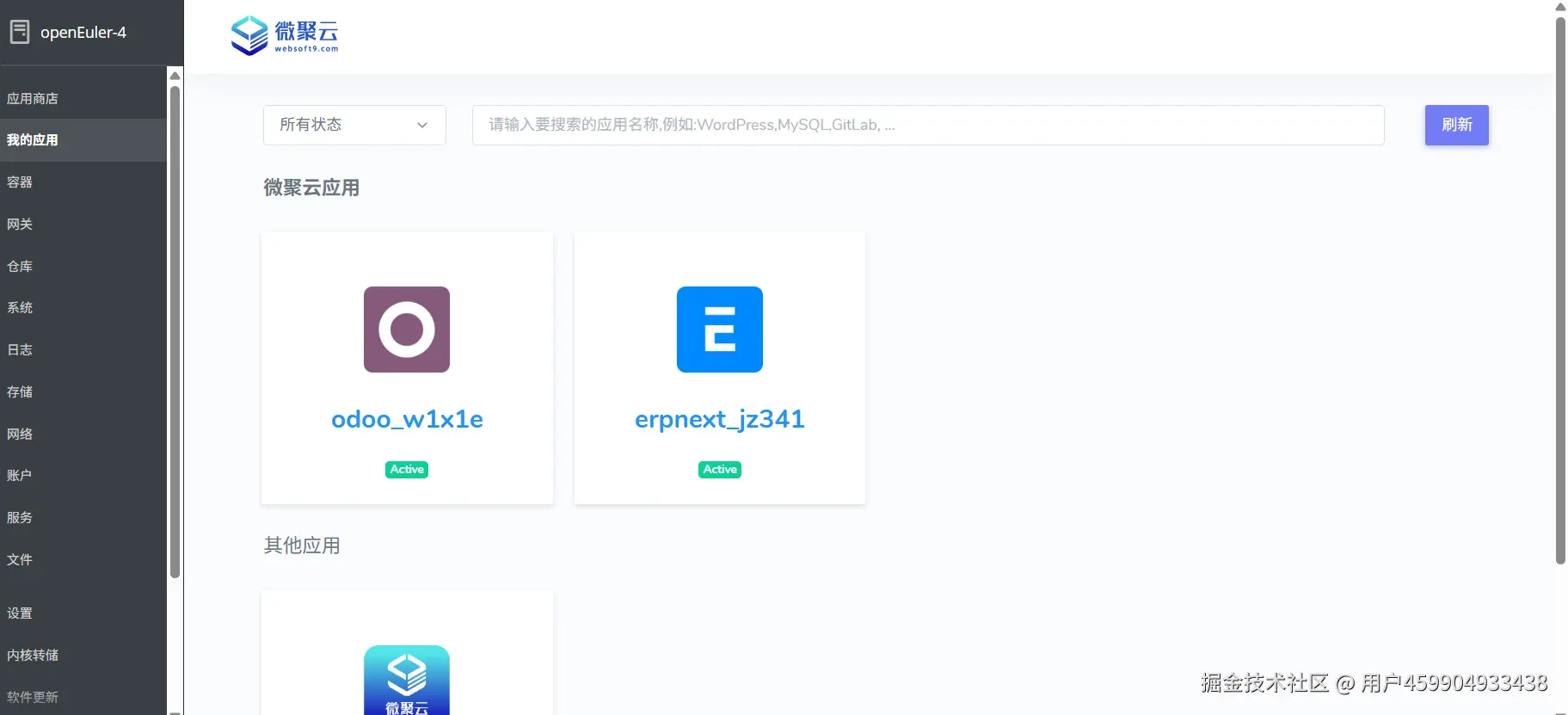The width and height of the screenshot is (1568, 715).
Task: Click the sidebar scrollbar up arrow
Action: pos(175,75)
